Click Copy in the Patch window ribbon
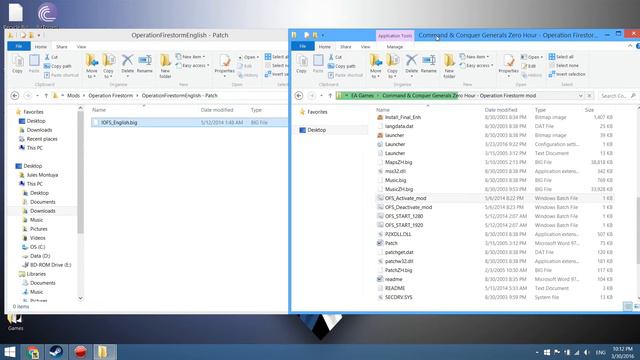This screenshot has width=640, height=360. 17,64
